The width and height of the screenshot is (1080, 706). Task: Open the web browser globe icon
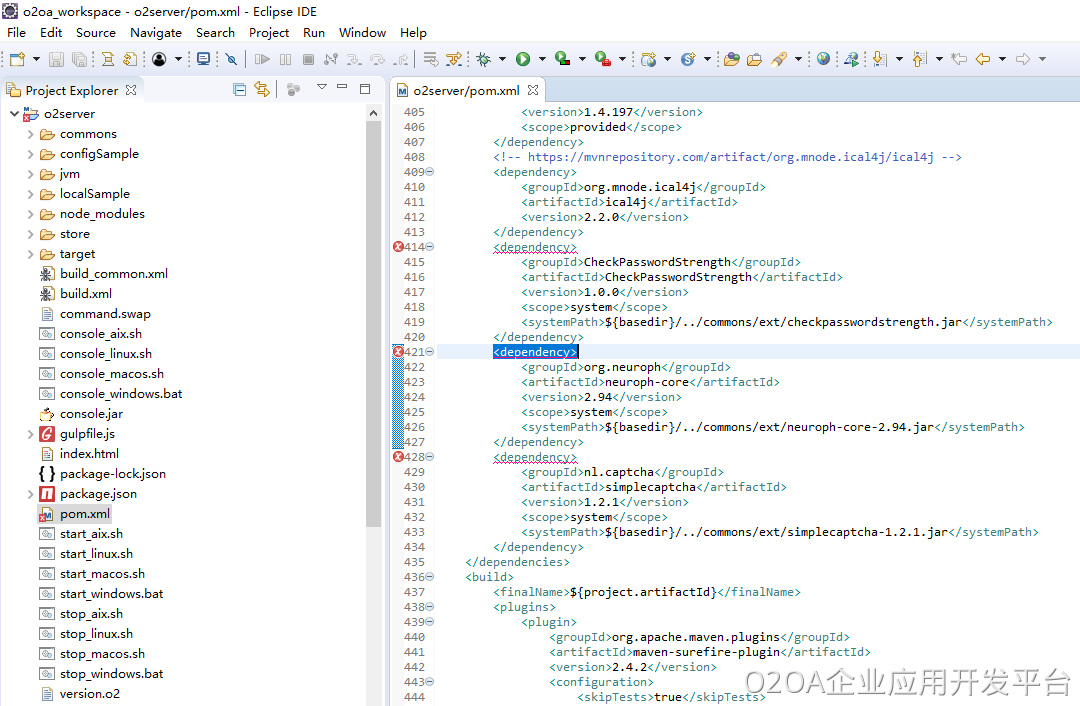pos(823,59)
